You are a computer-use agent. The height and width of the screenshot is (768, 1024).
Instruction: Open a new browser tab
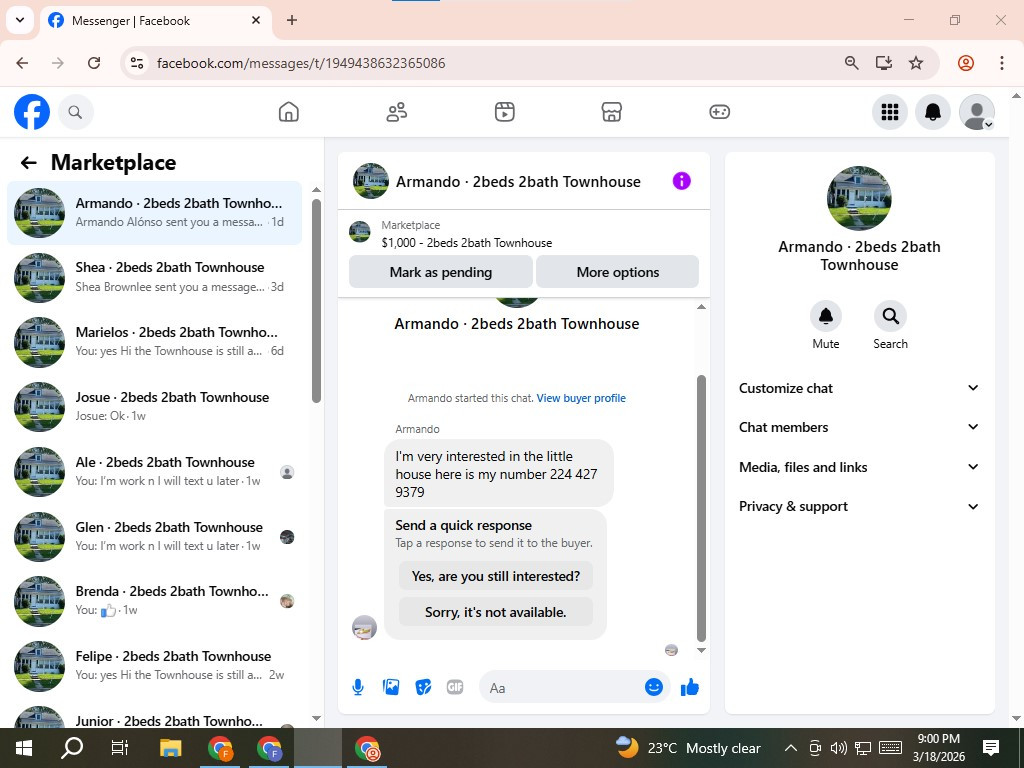(292, 20)
